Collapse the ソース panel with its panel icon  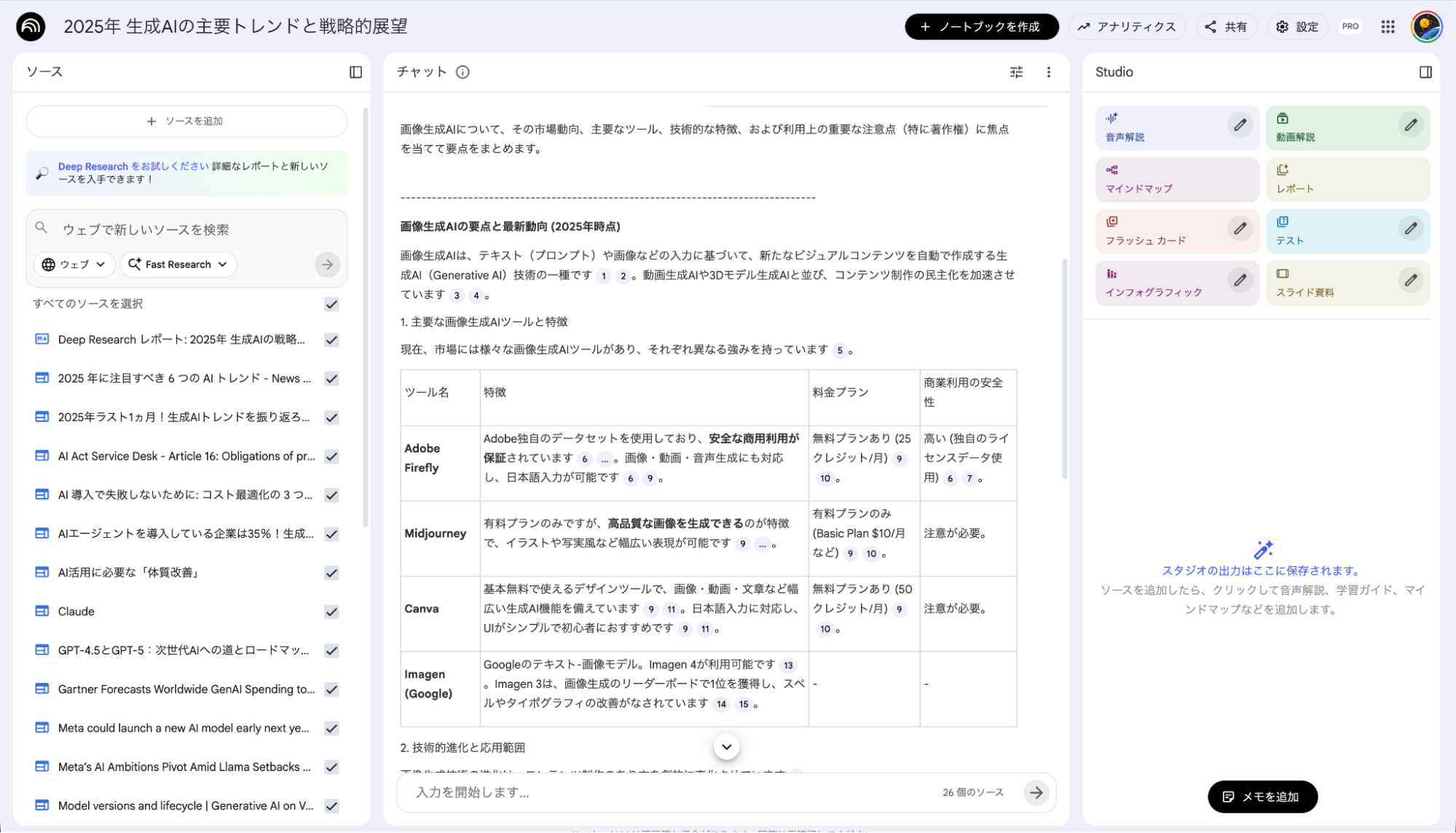coord(355,71)
